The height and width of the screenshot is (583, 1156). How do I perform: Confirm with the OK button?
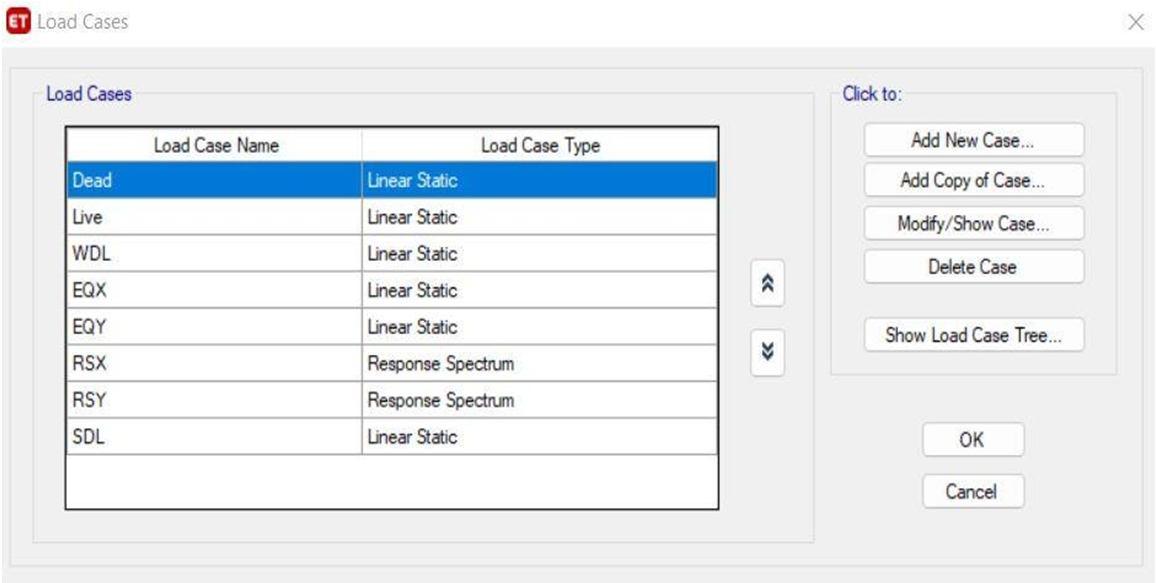pyautogui.click(x=971, y=440)
